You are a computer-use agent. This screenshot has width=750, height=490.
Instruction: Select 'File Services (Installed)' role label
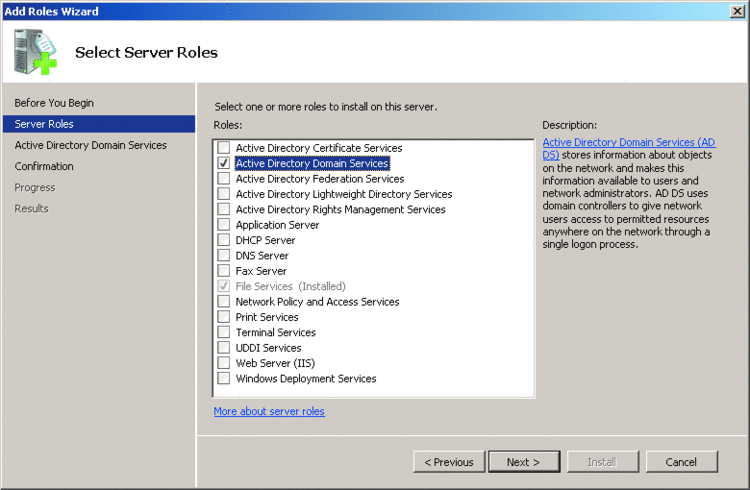290,286
